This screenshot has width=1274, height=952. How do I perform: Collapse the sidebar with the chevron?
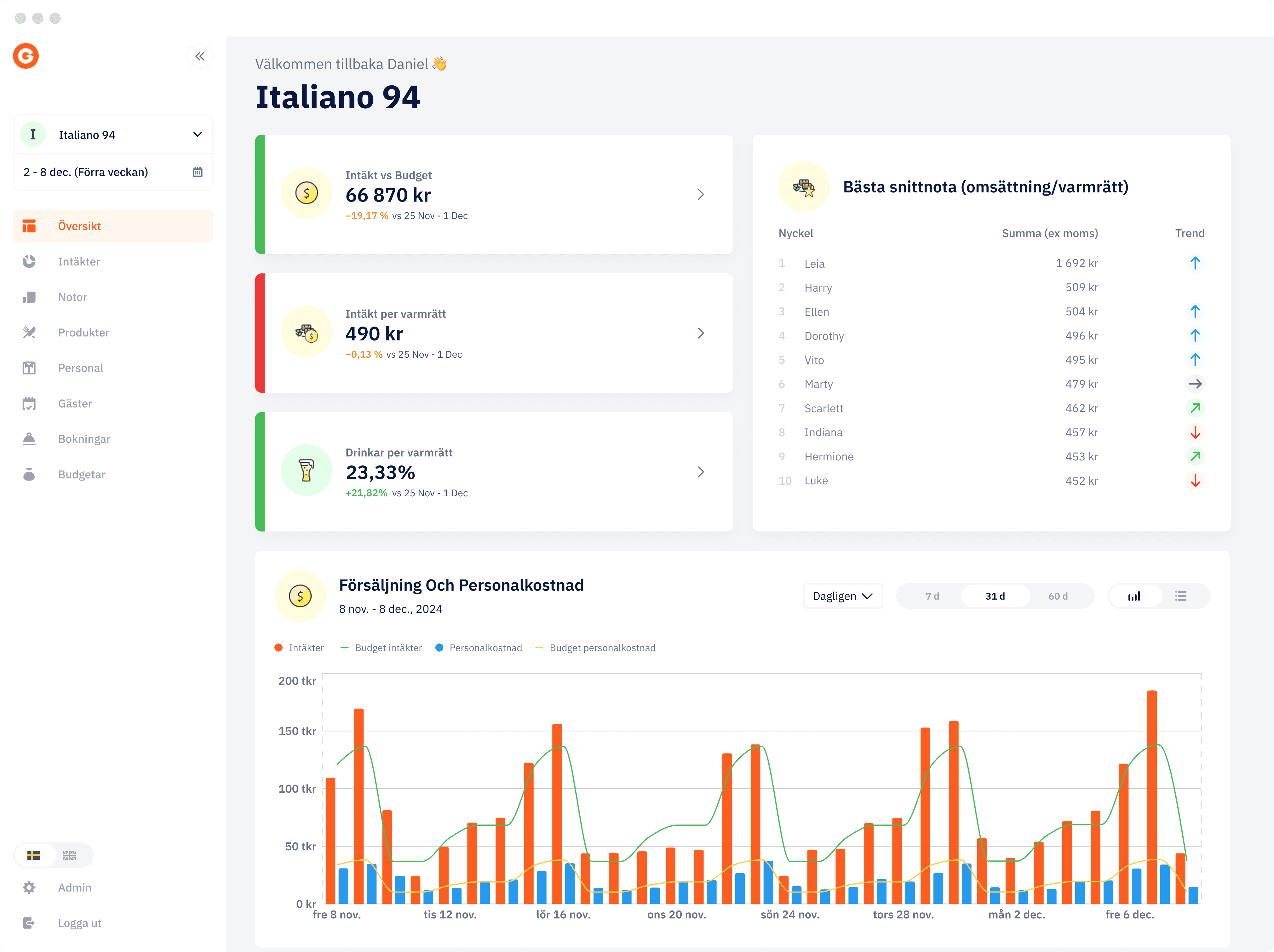coord(200,56)
